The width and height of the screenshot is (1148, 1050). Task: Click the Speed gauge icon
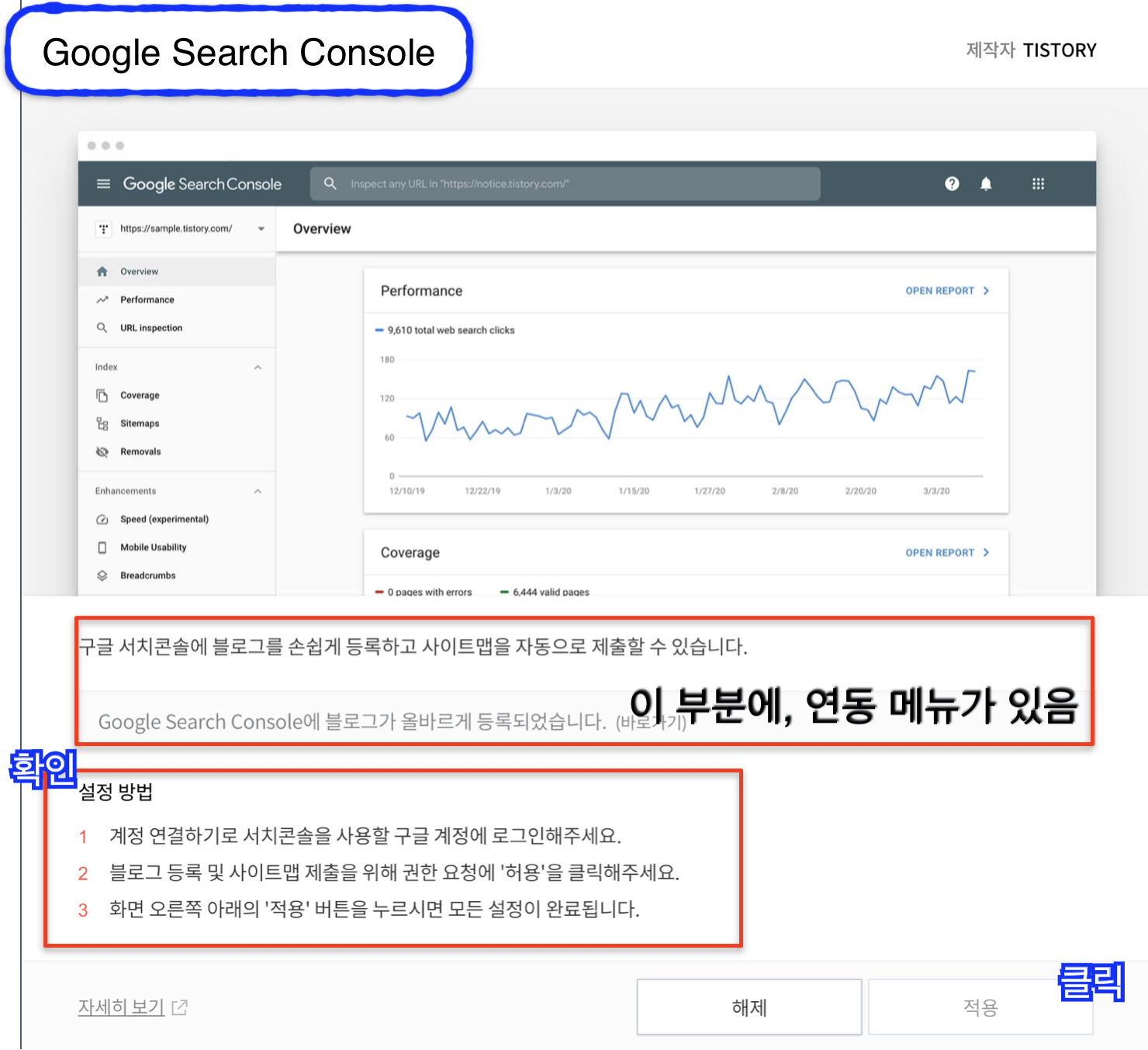pyautogui.click(x=102, y=520)
